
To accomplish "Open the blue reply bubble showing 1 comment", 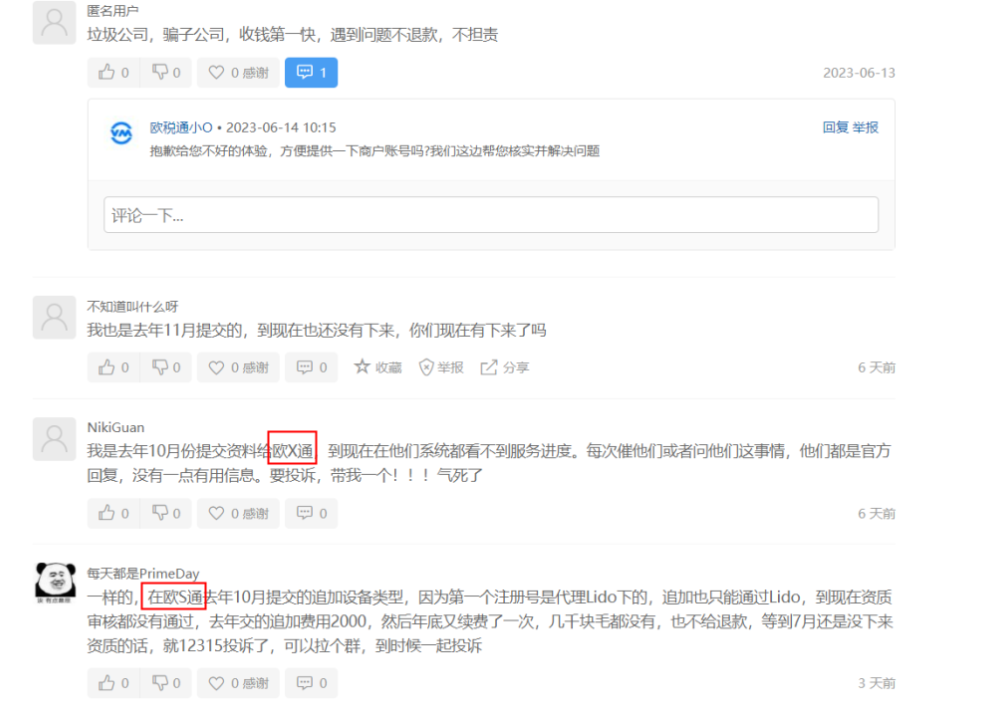I will [x=311, y=72].
